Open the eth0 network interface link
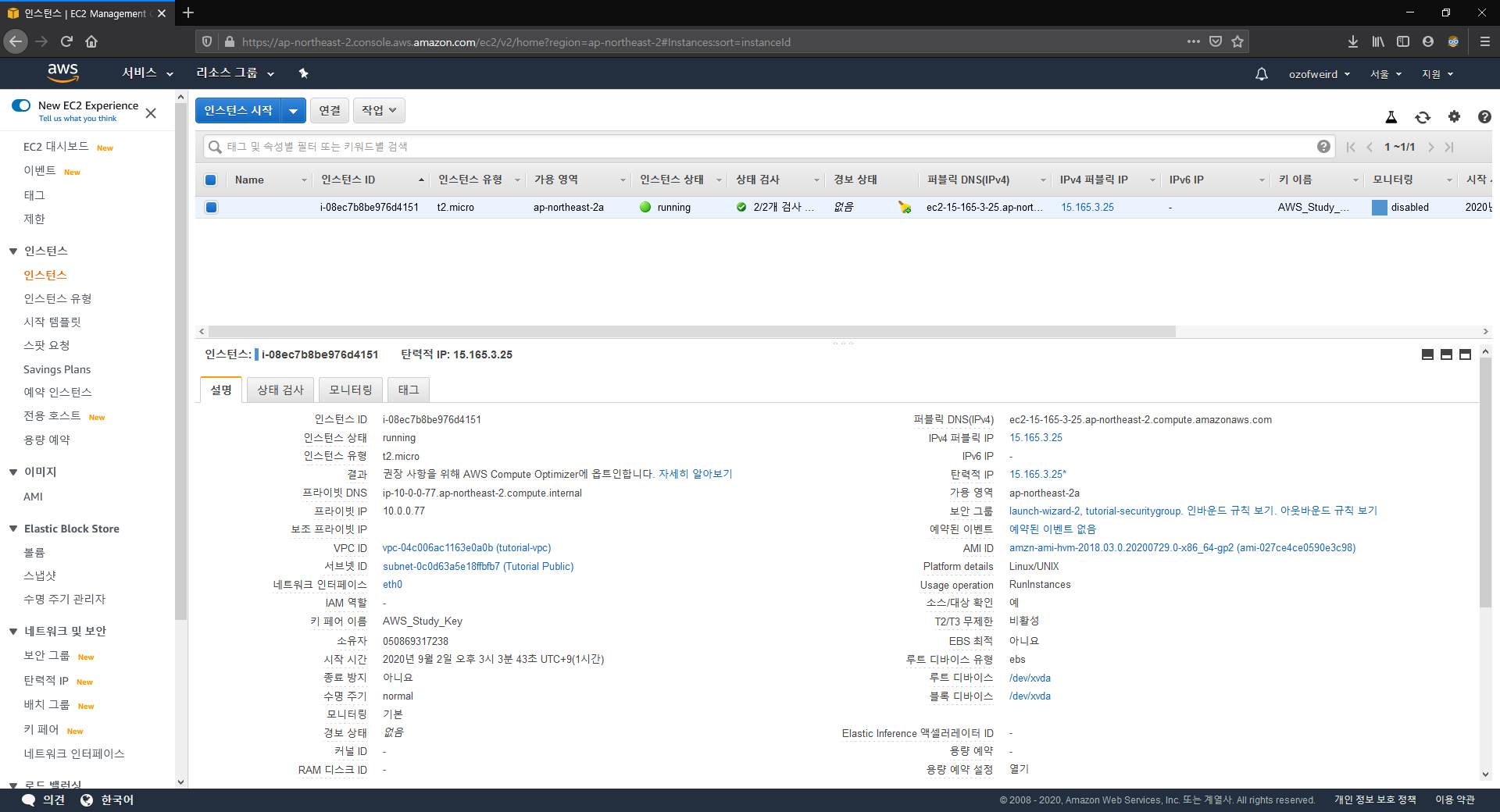Viewport: 1500px width, 812px height. 392,585
